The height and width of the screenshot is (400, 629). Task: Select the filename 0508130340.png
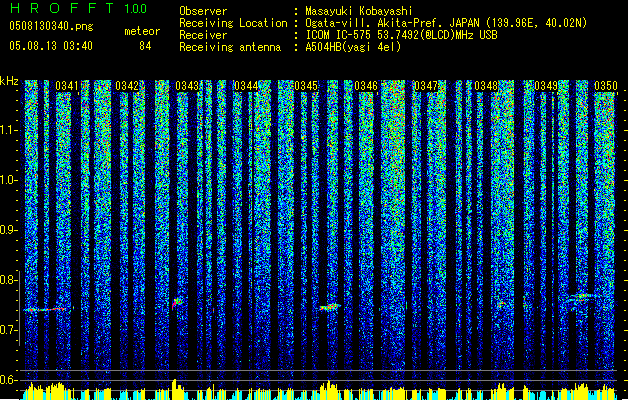coord(51,26)
